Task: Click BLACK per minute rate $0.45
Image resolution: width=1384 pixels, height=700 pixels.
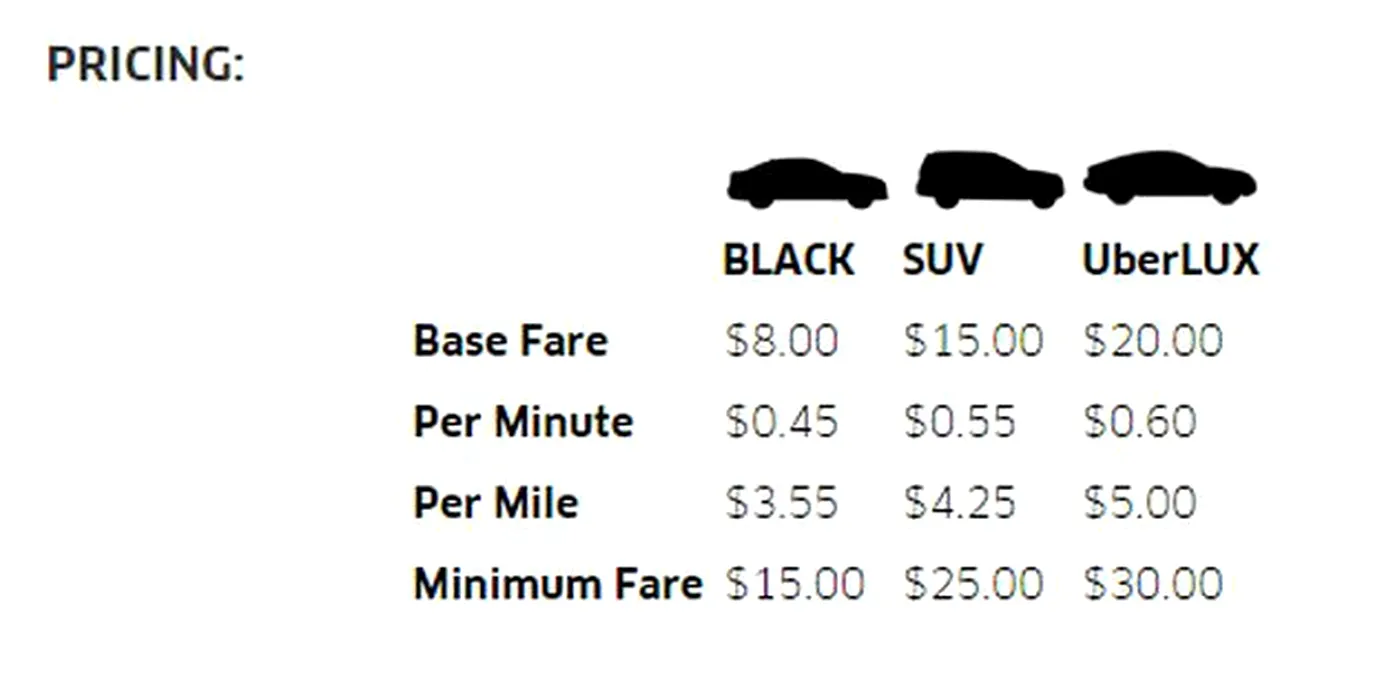Action: pos(782,422)
